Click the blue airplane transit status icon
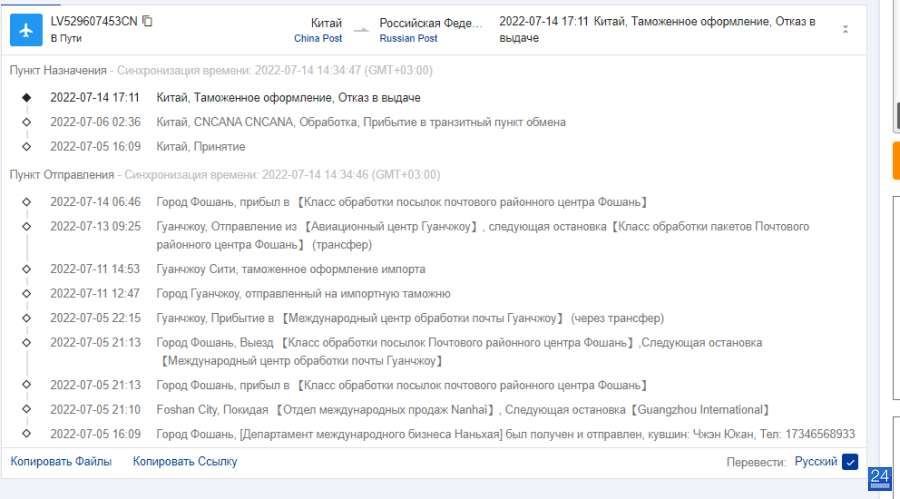Screen dimensions: 900x499 pyautogui.click(x=26, y=30)
